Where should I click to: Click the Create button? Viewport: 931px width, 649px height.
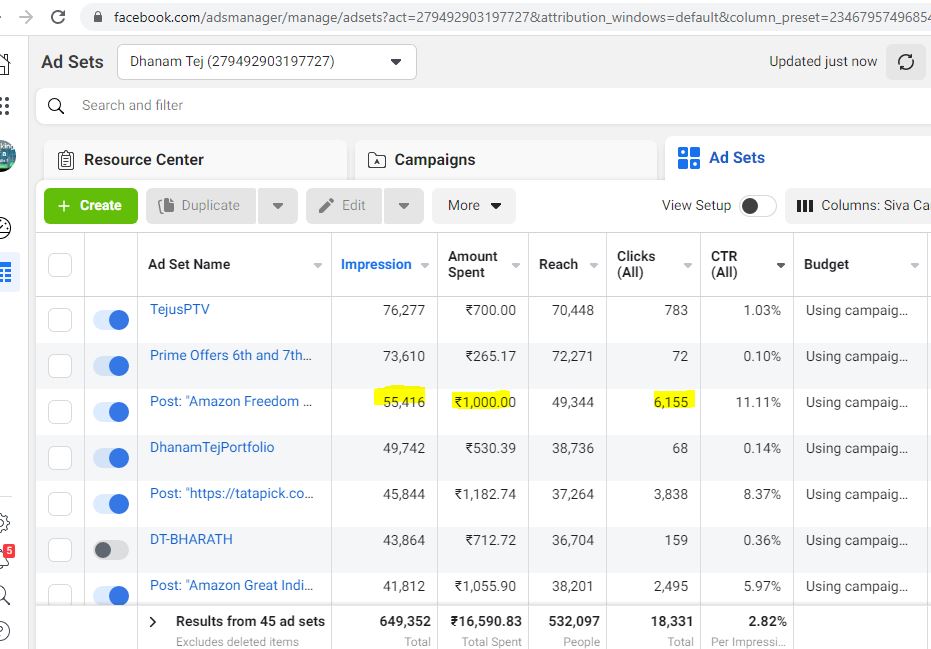tap(91, 206)
